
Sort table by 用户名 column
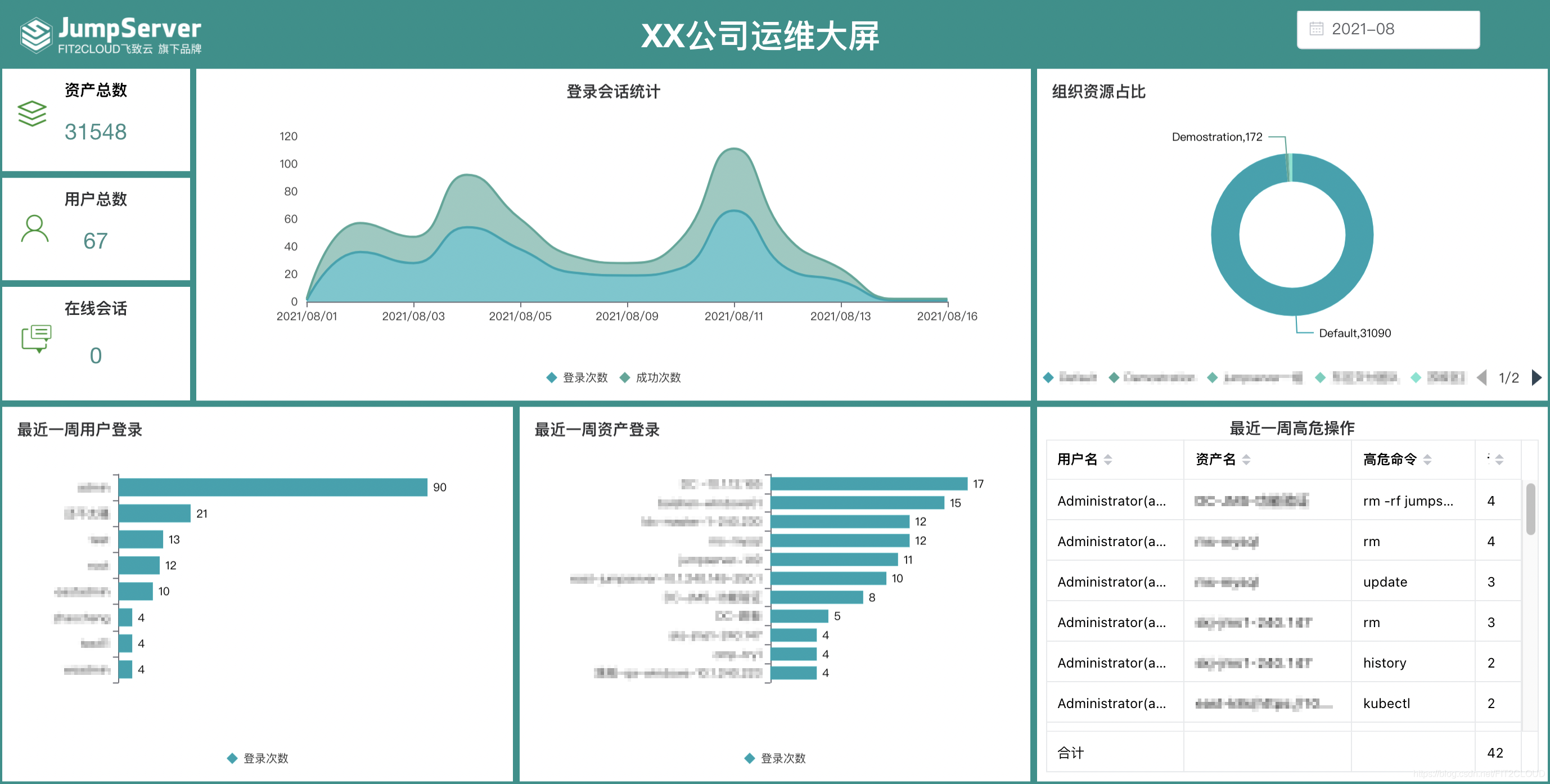(x=1108, y=459)
